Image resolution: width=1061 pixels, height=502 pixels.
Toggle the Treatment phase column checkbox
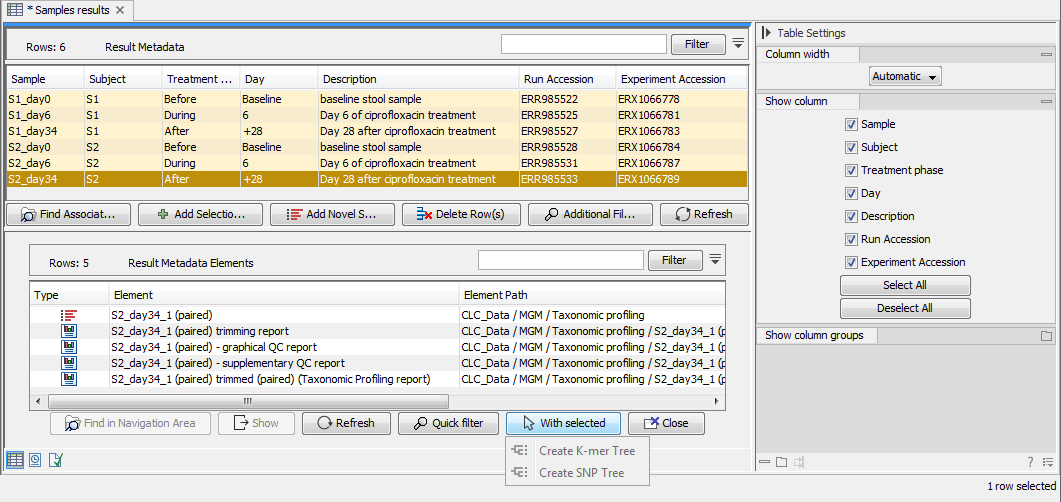pos(851,171)
